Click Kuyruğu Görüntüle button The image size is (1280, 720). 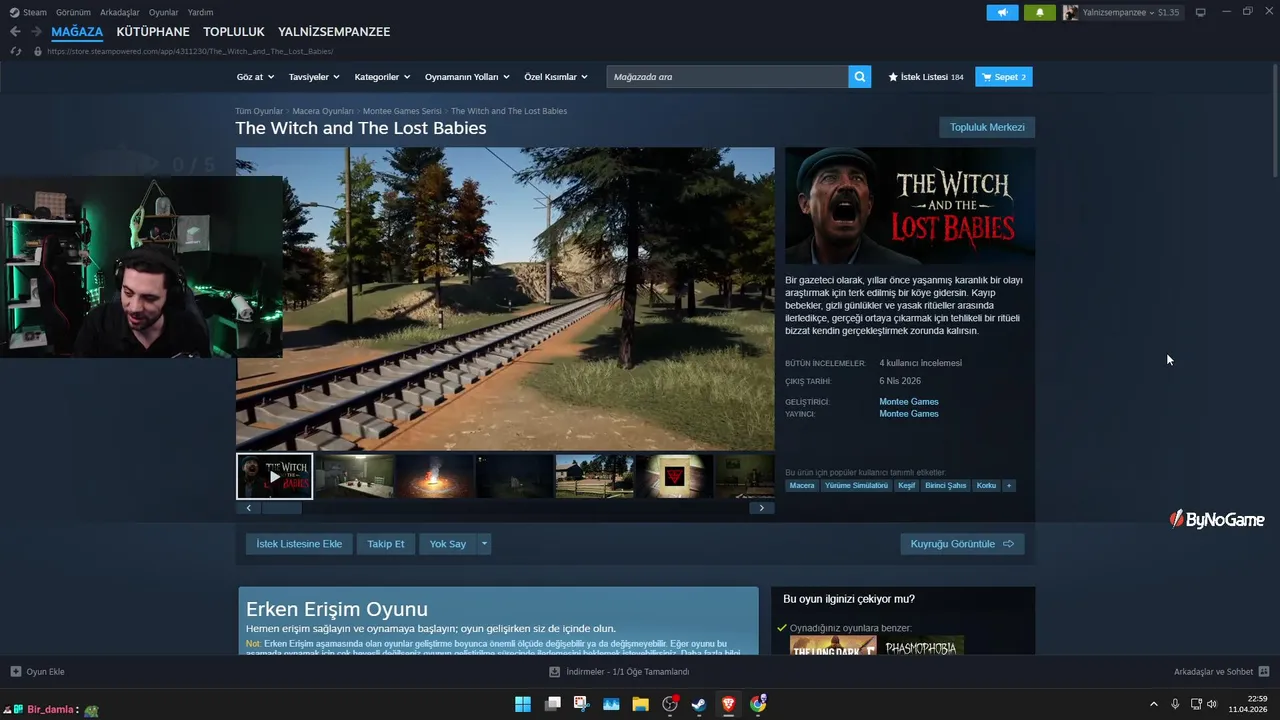(962, 544)
